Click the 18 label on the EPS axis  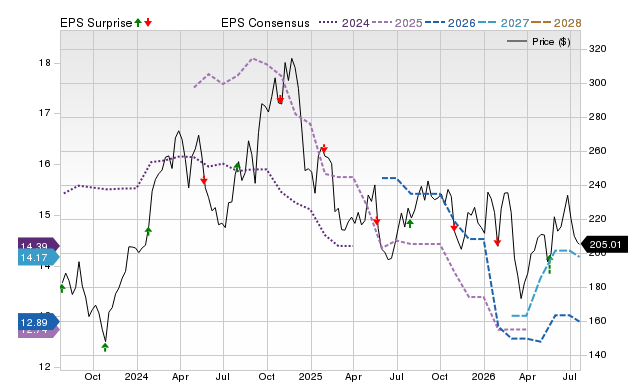tap(44, 63)
